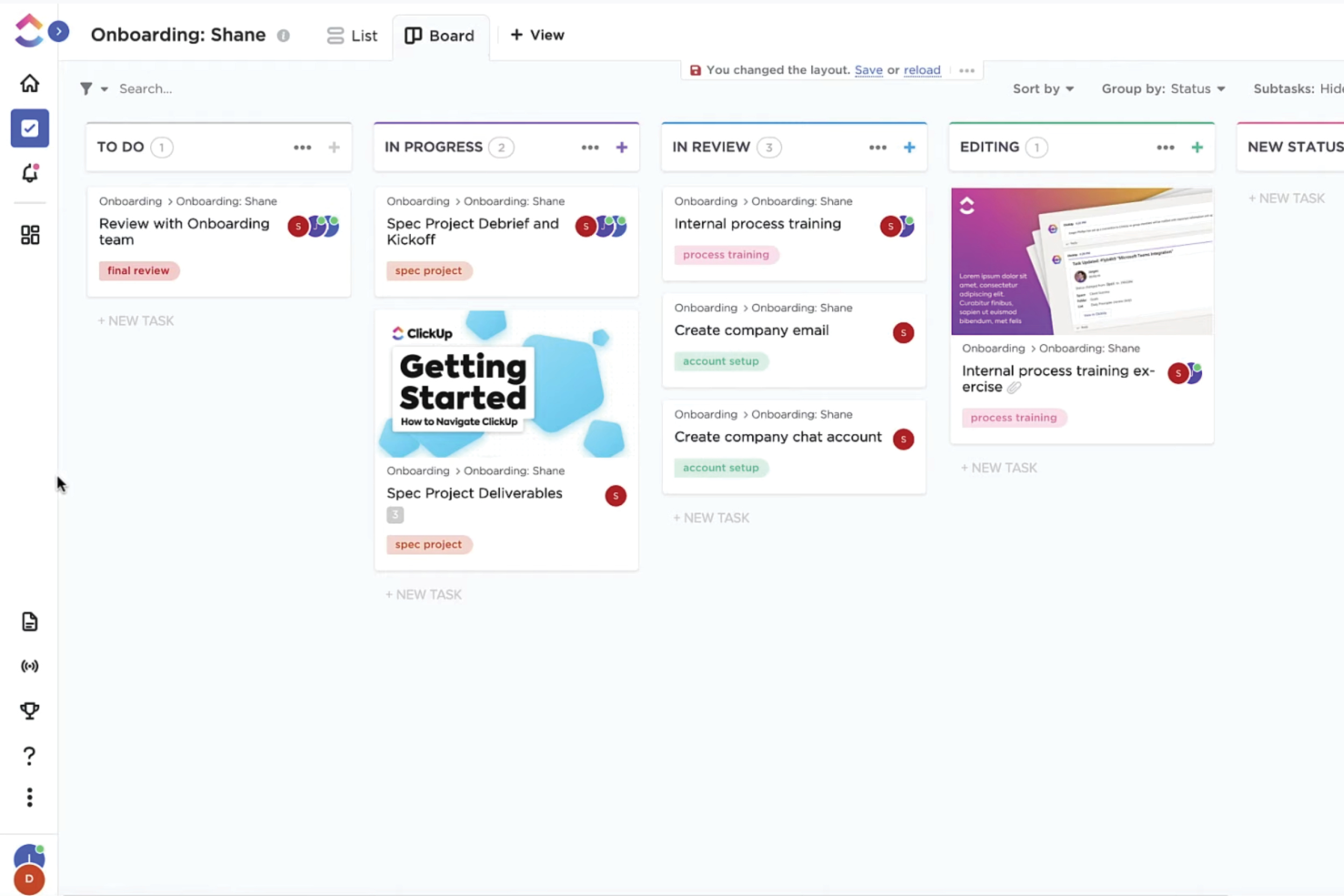
Task: Save the changed layout
Action: [x=867, y=70]
